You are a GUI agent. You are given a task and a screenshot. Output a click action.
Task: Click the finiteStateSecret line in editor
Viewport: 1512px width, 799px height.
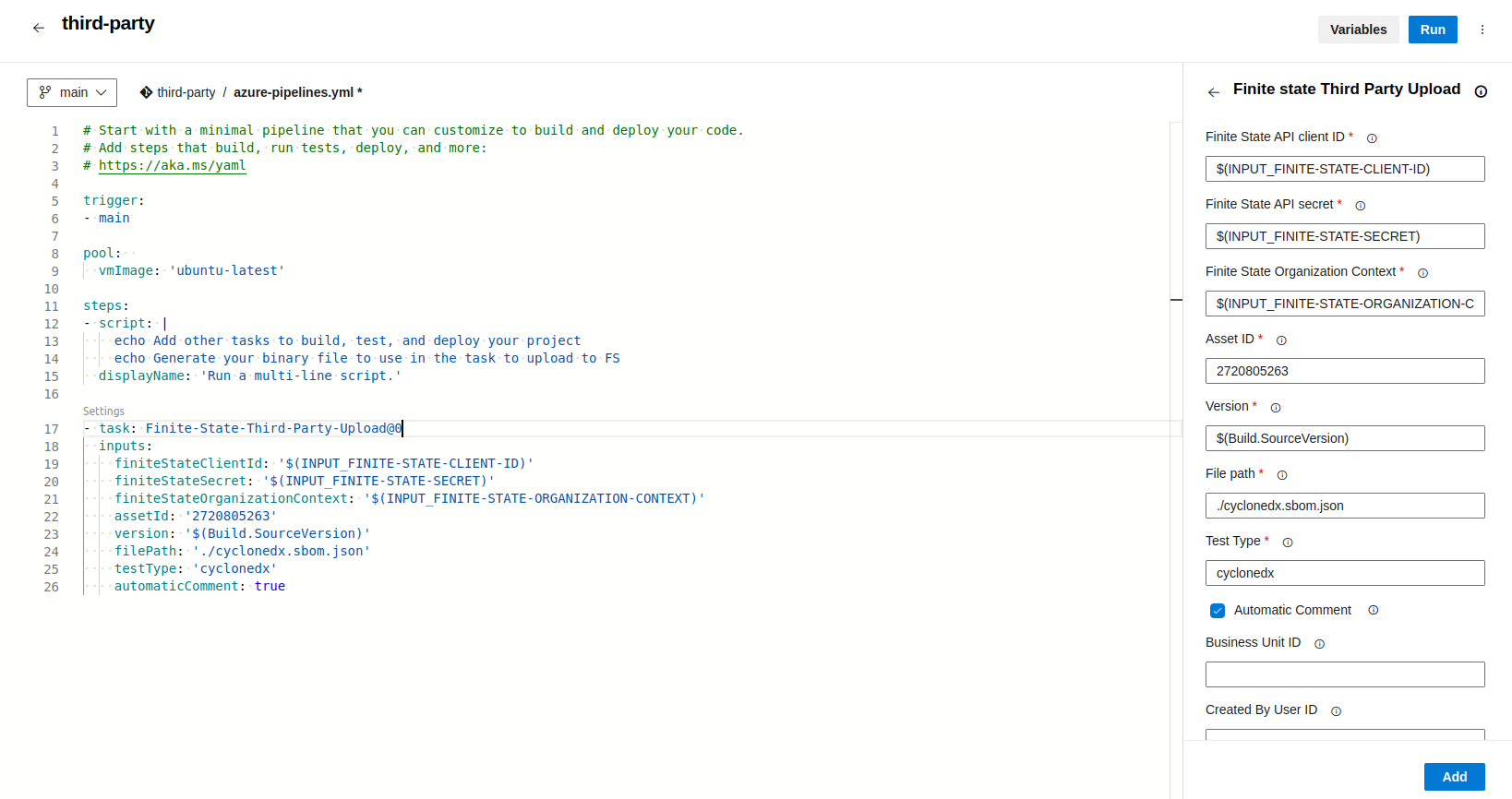tap(305, 481)
